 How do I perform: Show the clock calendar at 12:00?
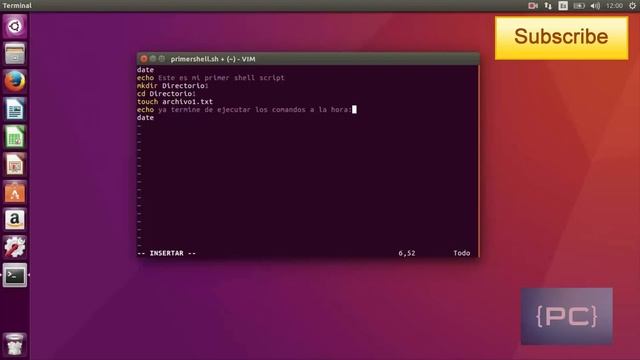coord(614,6)
